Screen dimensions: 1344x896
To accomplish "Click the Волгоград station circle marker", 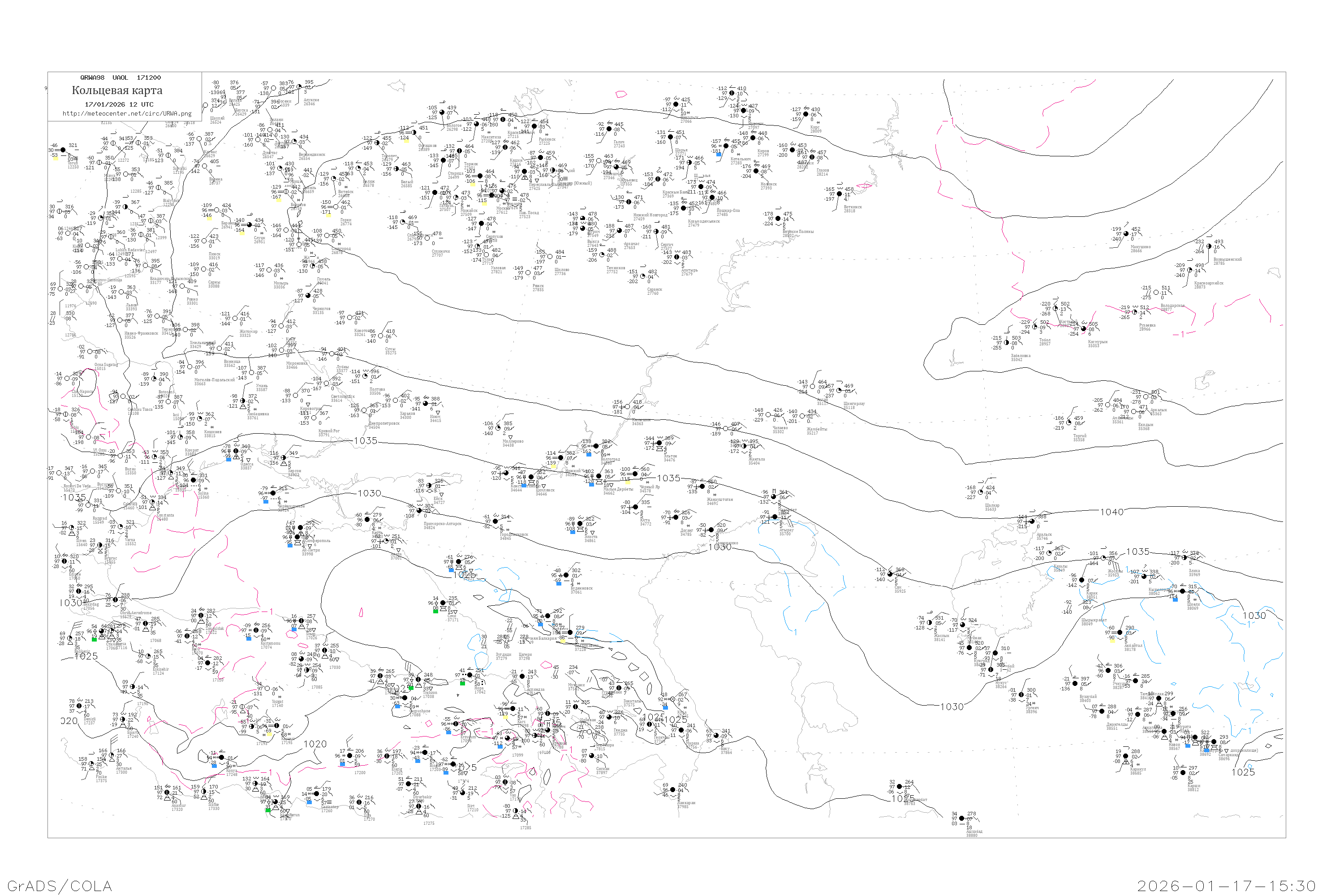I will pyautogui.click(x=596, y=446).
